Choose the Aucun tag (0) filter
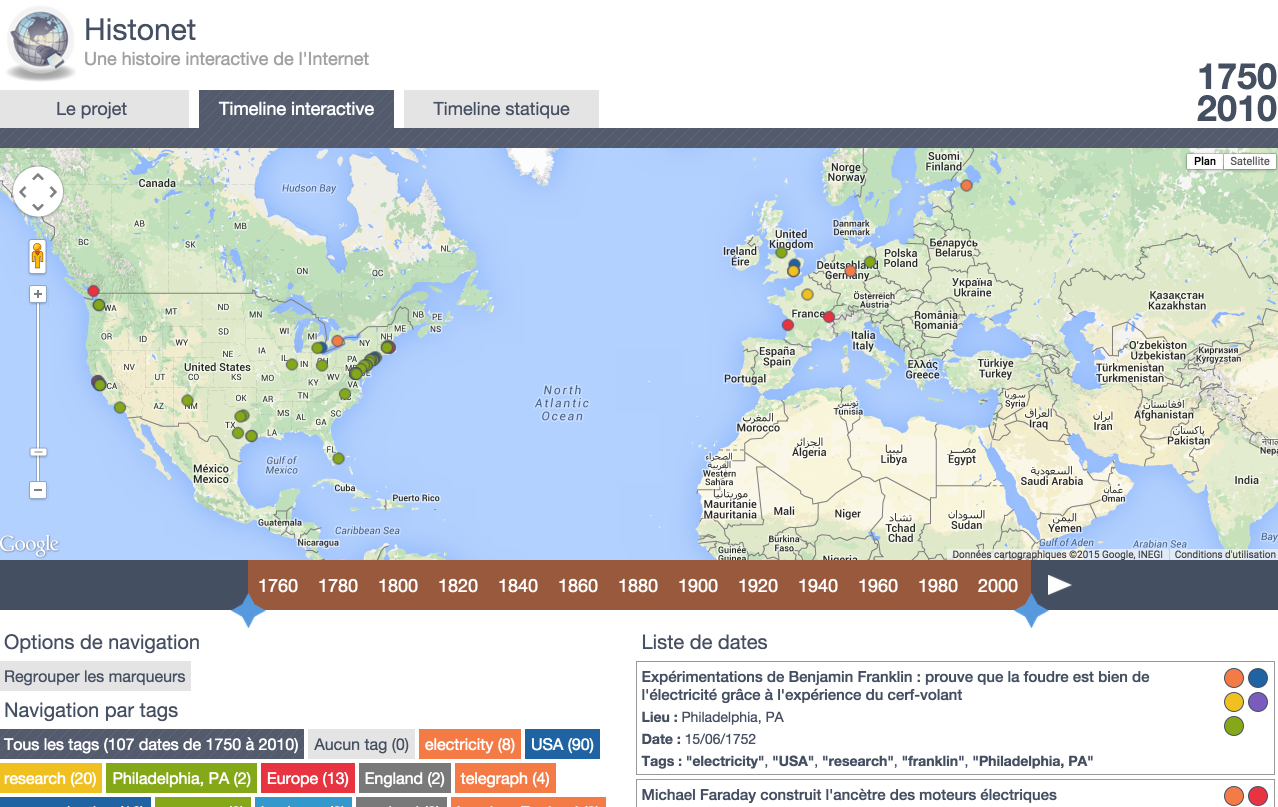Image resolution: width=1278 pixels, height=807 pixels. coord(362,744)
